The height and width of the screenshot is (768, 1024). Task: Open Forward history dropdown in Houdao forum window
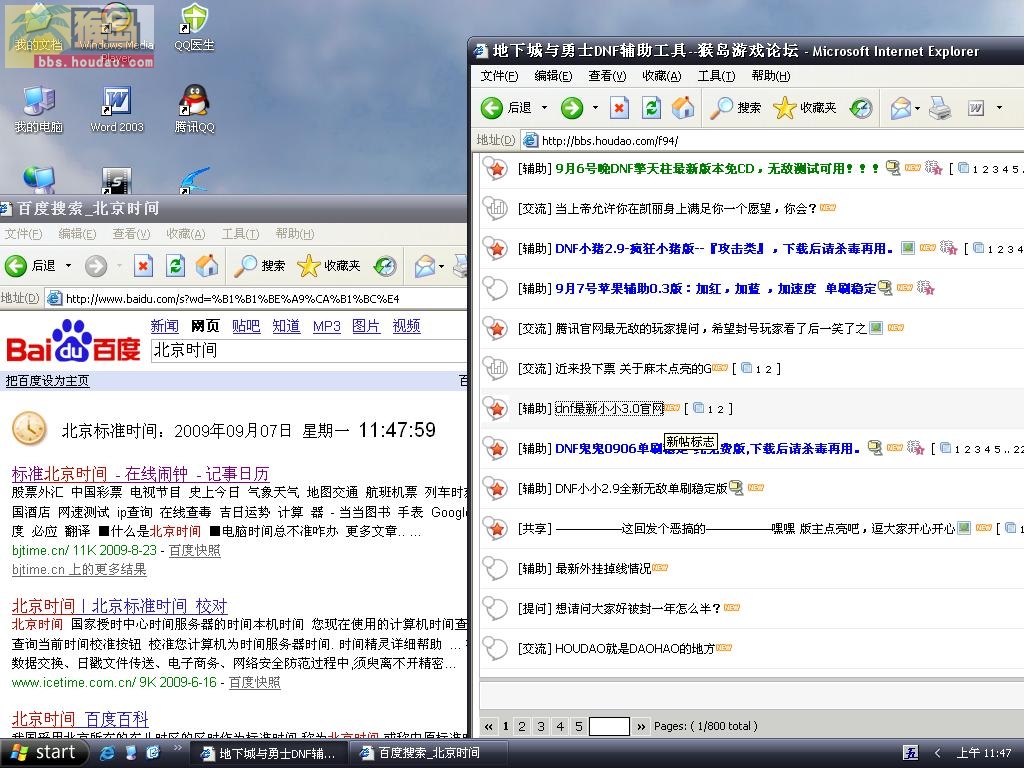tap(595, 108)
